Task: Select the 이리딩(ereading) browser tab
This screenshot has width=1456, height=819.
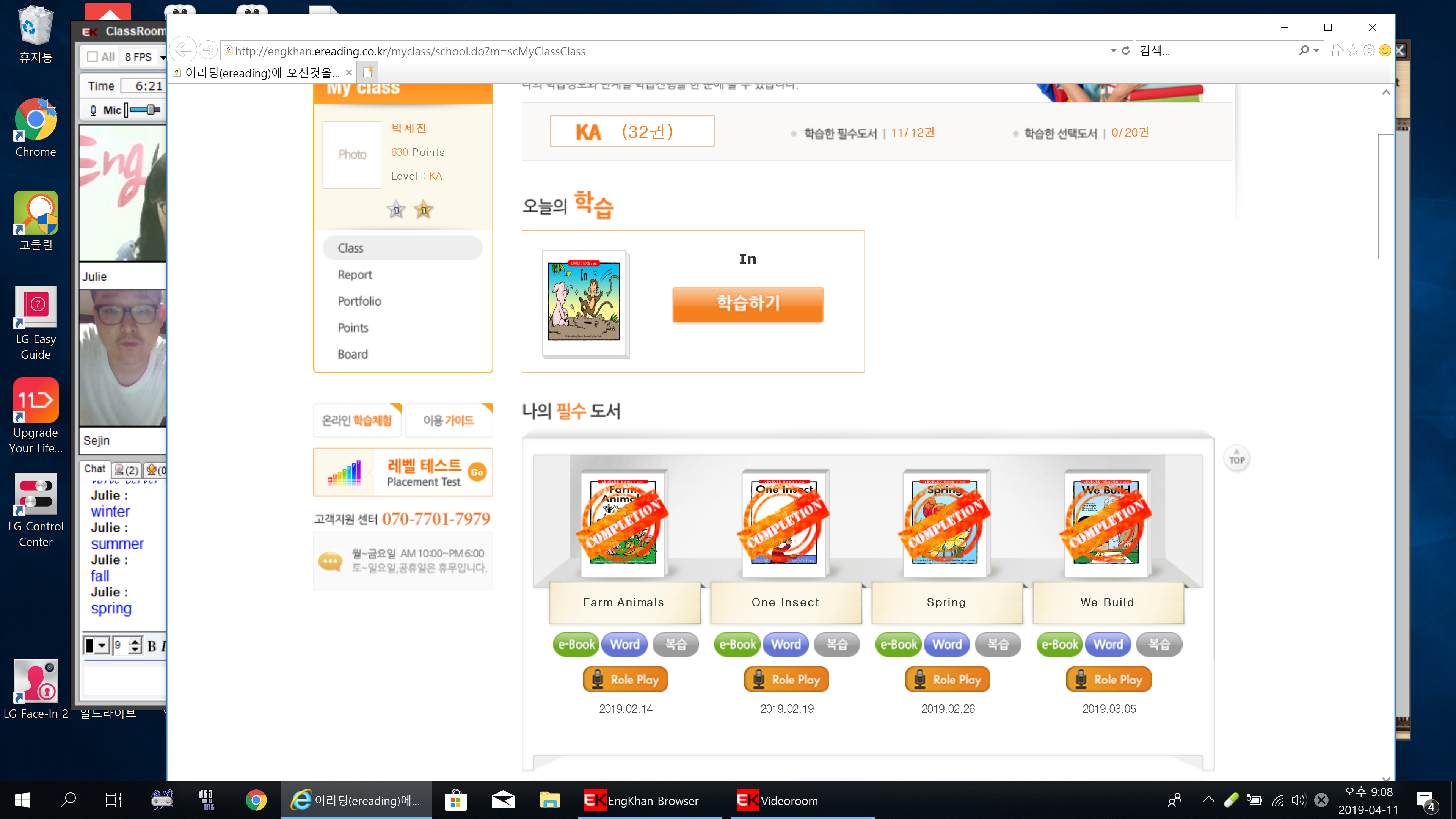Action: pos(262,73)
